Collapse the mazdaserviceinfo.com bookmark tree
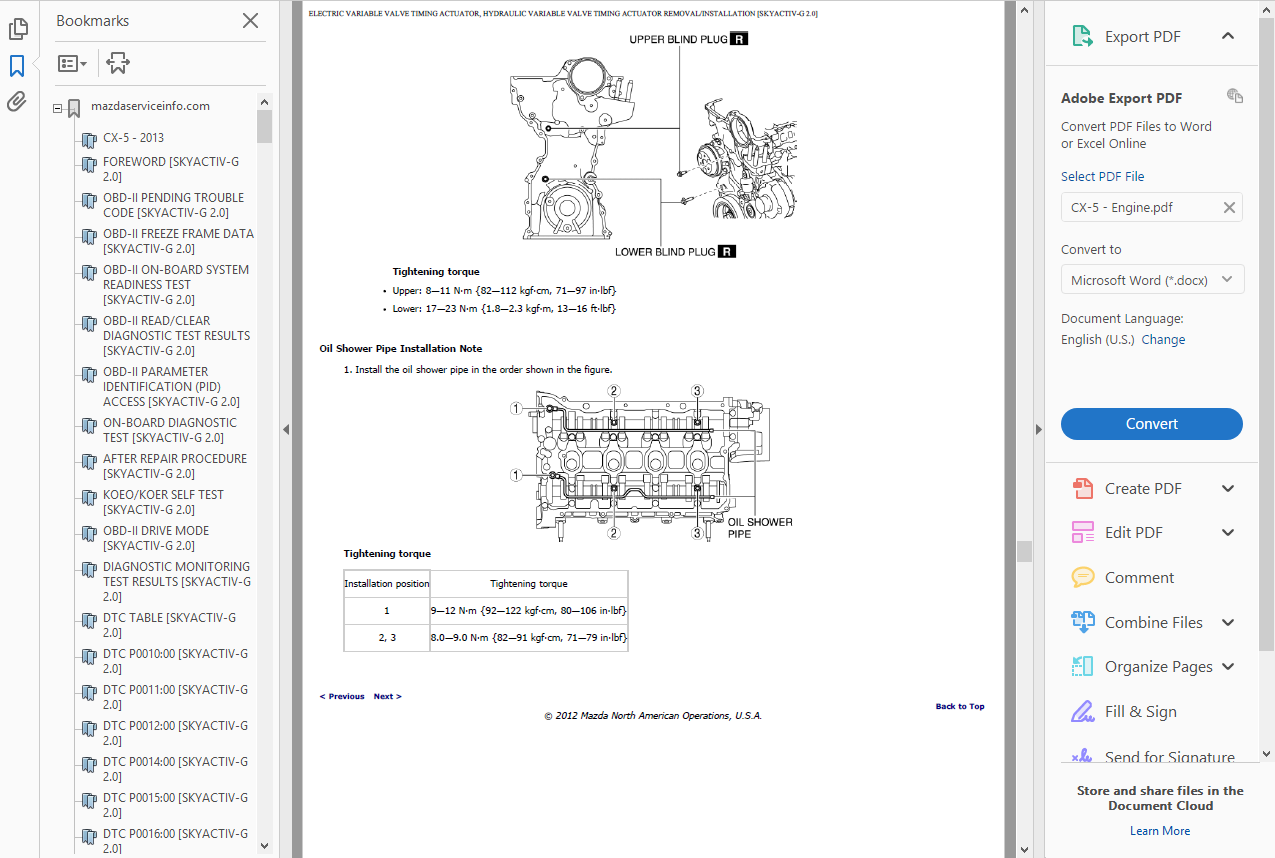This screenshot has height=858, width=1275. (x=58, y=107)
